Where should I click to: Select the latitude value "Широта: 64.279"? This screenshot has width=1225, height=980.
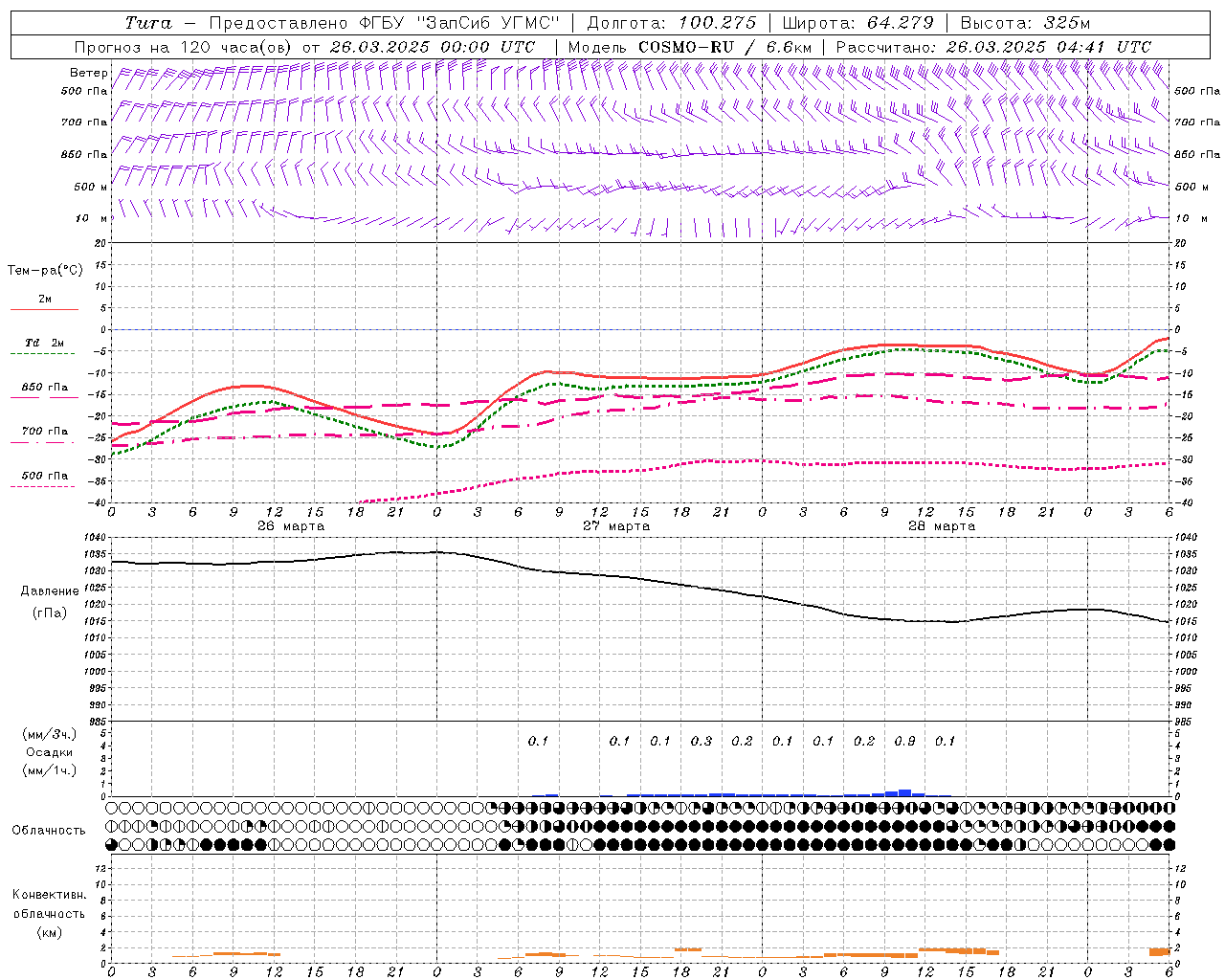click(857, 23)
